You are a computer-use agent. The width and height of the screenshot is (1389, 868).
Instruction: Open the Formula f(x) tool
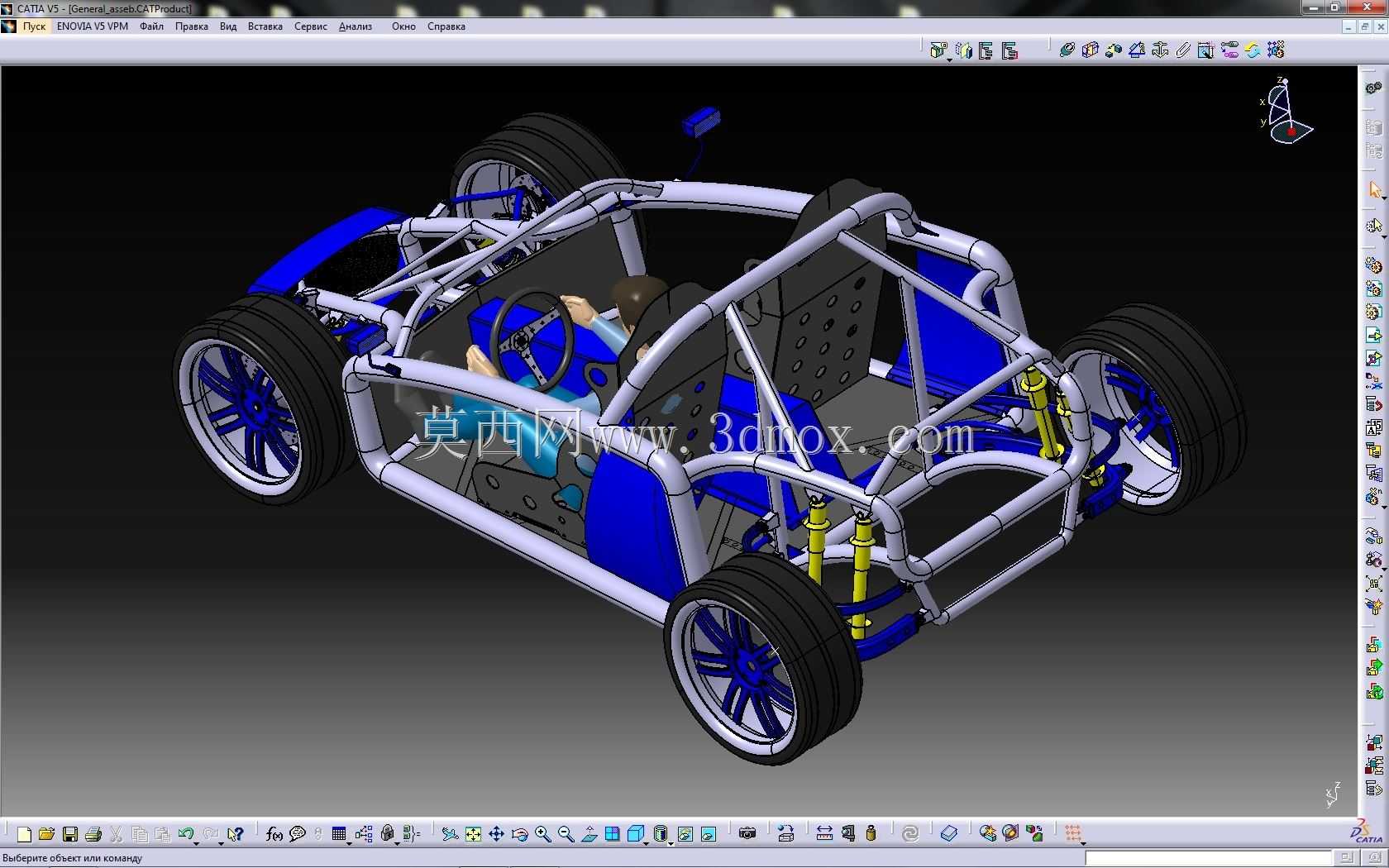click(274, 834)
